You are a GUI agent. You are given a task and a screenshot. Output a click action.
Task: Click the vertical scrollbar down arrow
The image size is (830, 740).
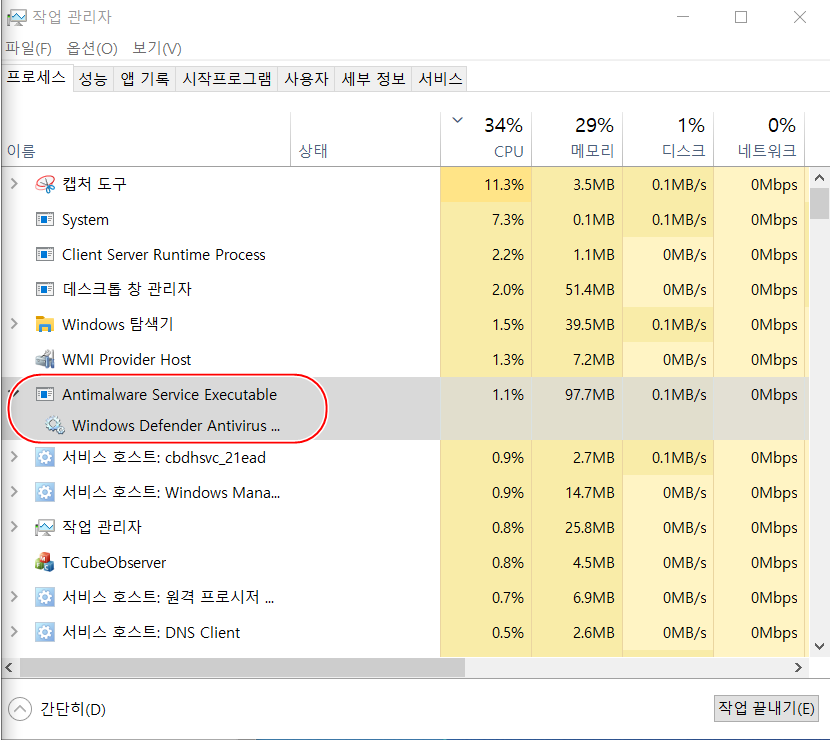819,646
